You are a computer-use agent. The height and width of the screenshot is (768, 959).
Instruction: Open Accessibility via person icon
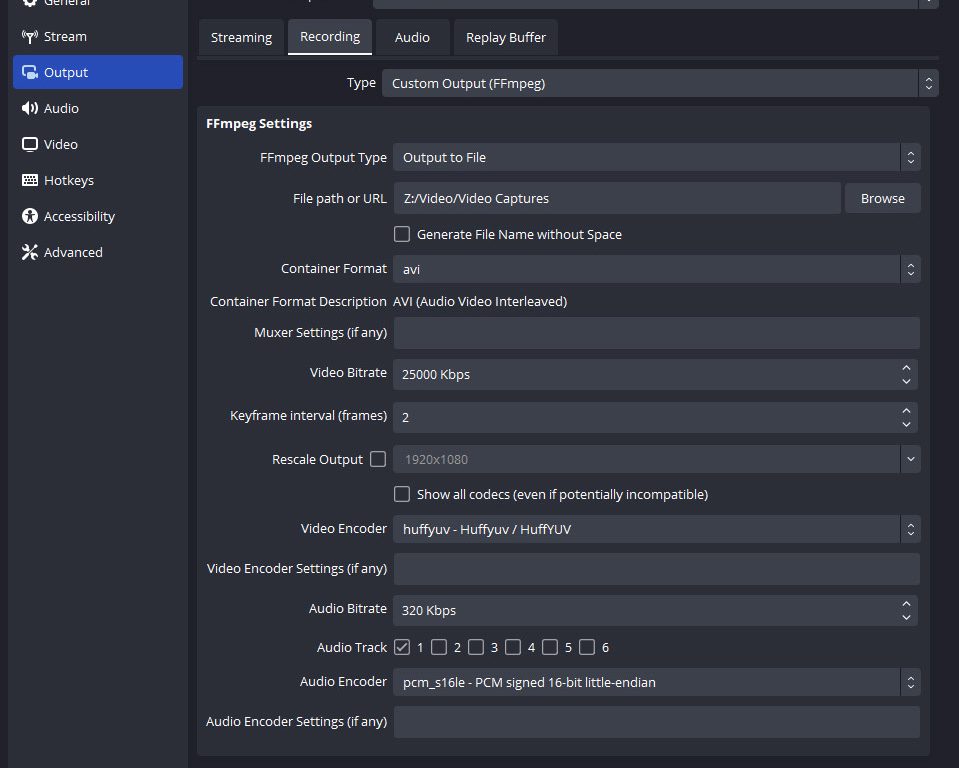(29, 217)
